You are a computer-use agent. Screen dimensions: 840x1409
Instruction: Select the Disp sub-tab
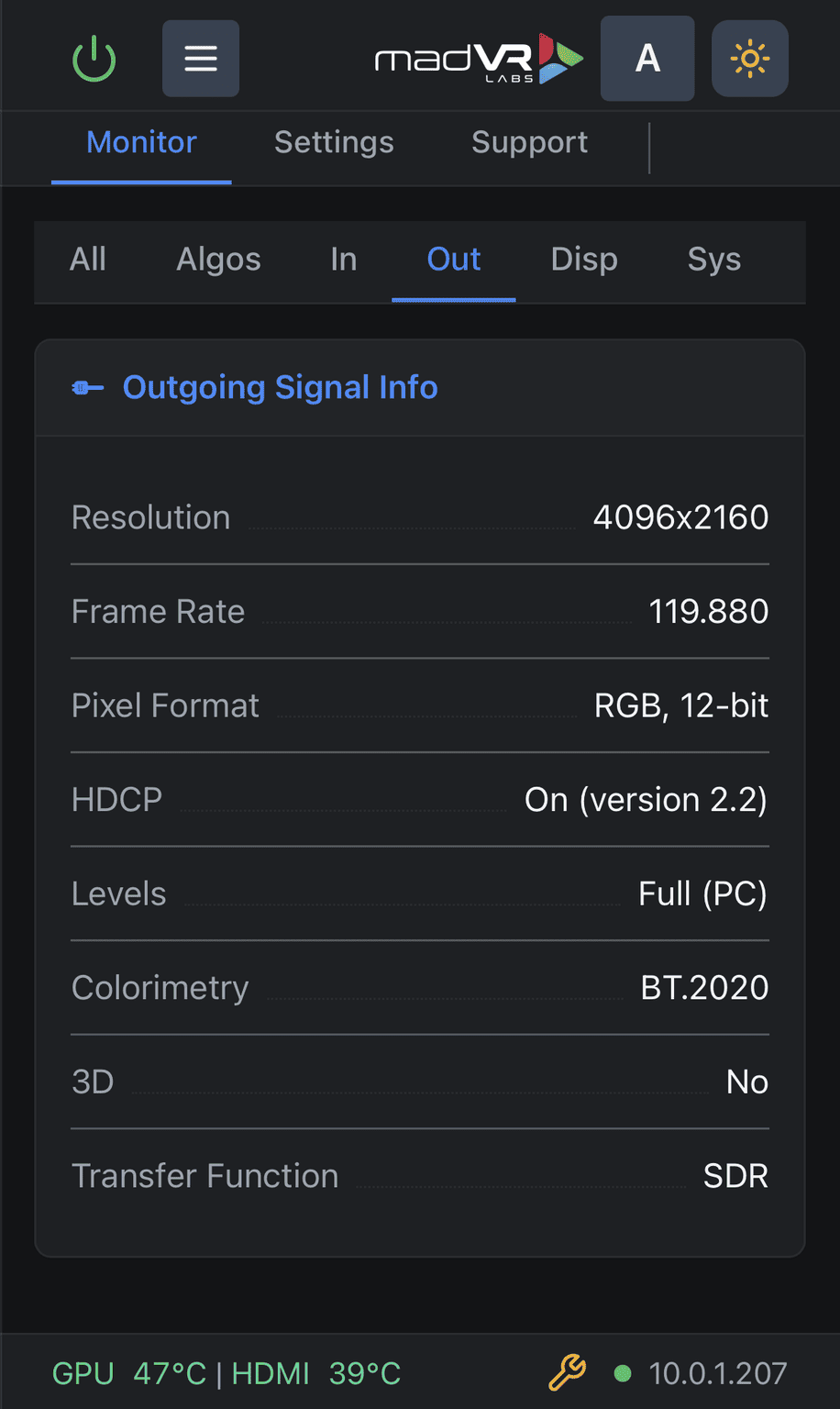click(x=584, y=260)
